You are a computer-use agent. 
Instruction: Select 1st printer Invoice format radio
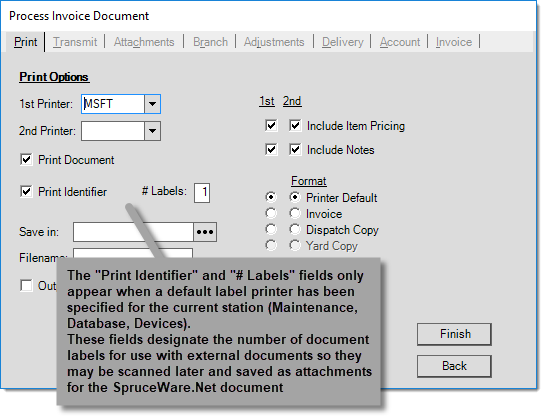[x=271, y=213]
